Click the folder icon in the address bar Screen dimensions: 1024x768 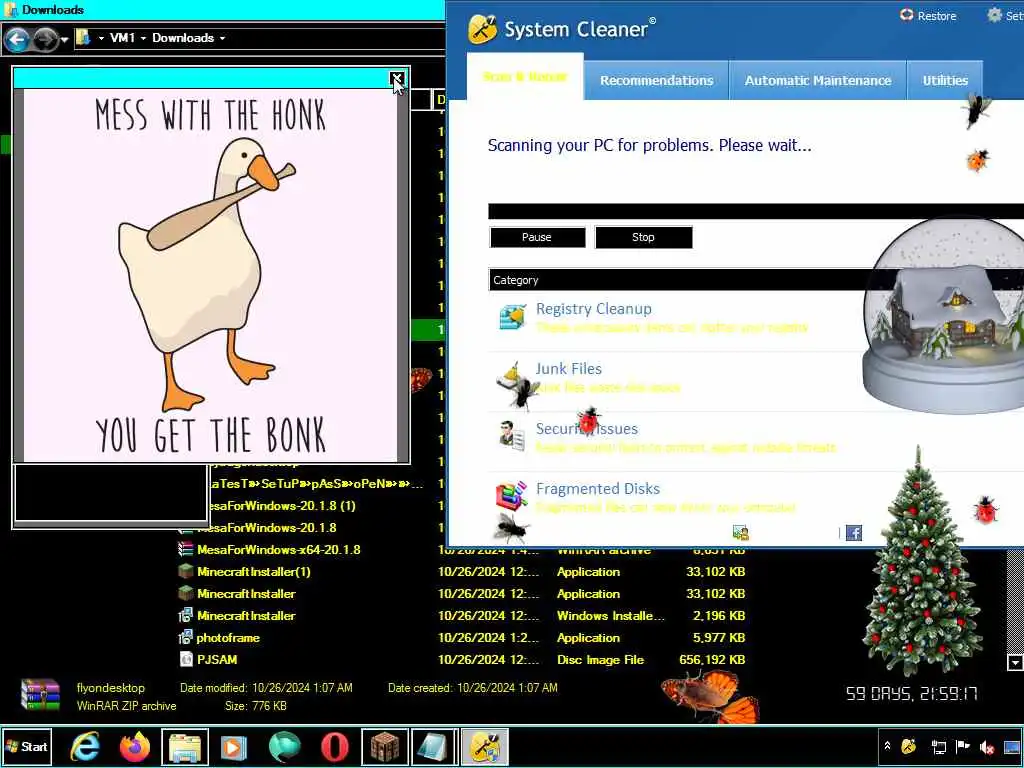[83, 38]
